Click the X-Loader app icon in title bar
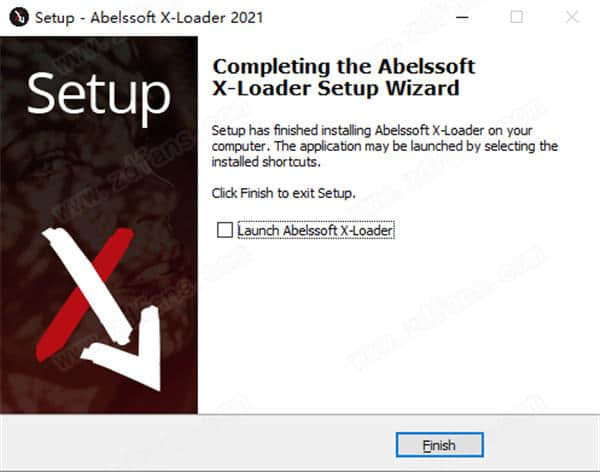The image size is (600, 472). [x=19, y=17]
